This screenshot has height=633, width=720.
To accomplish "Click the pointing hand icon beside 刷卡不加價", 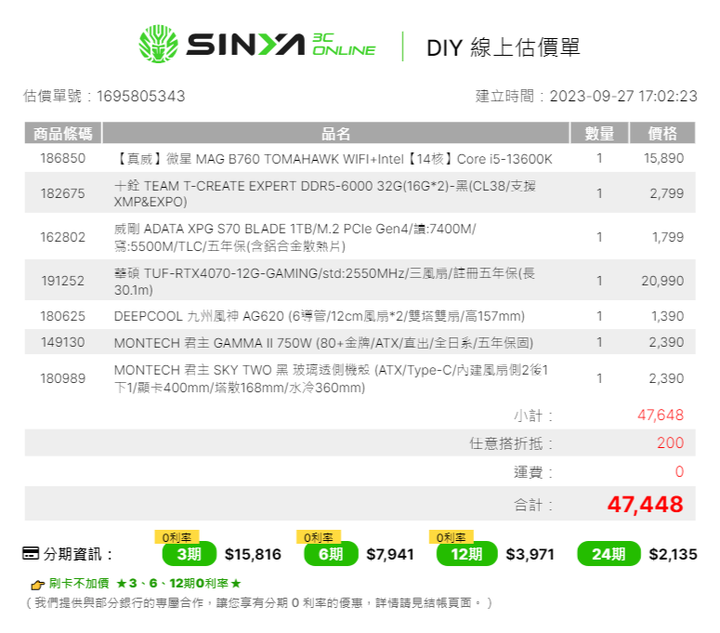I will point(37,584).
